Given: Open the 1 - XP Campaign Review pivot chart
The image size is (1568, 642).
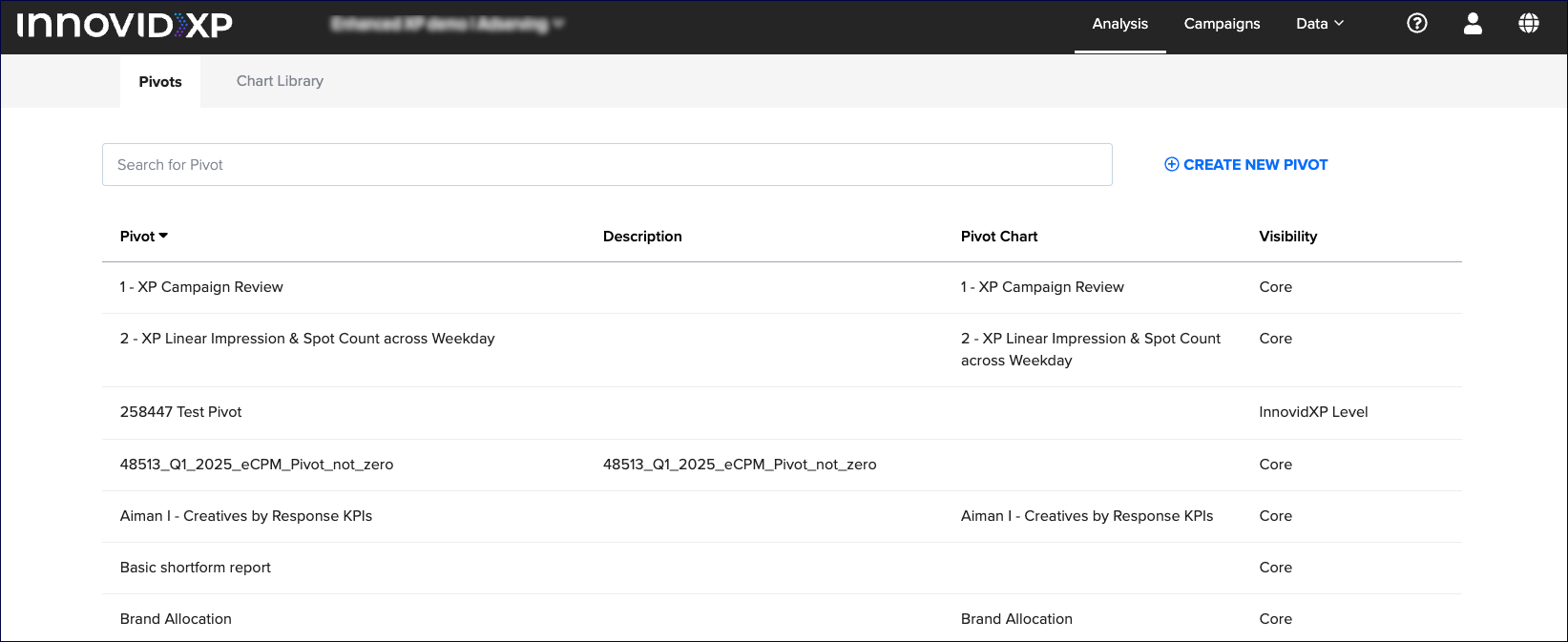Looking at the screenshot, I should click(x=1042, y=287).
